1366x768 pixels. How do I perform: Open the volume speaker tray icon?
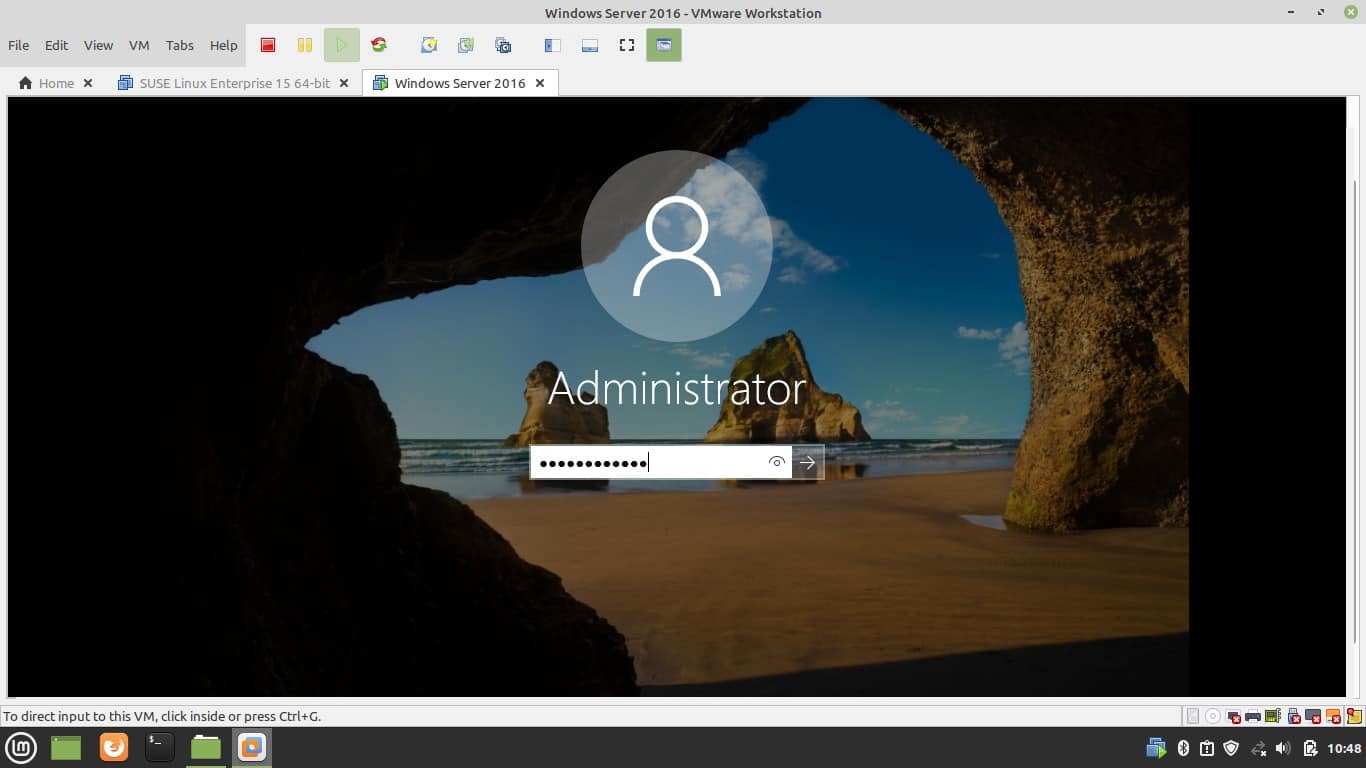tap(1283, 748)
